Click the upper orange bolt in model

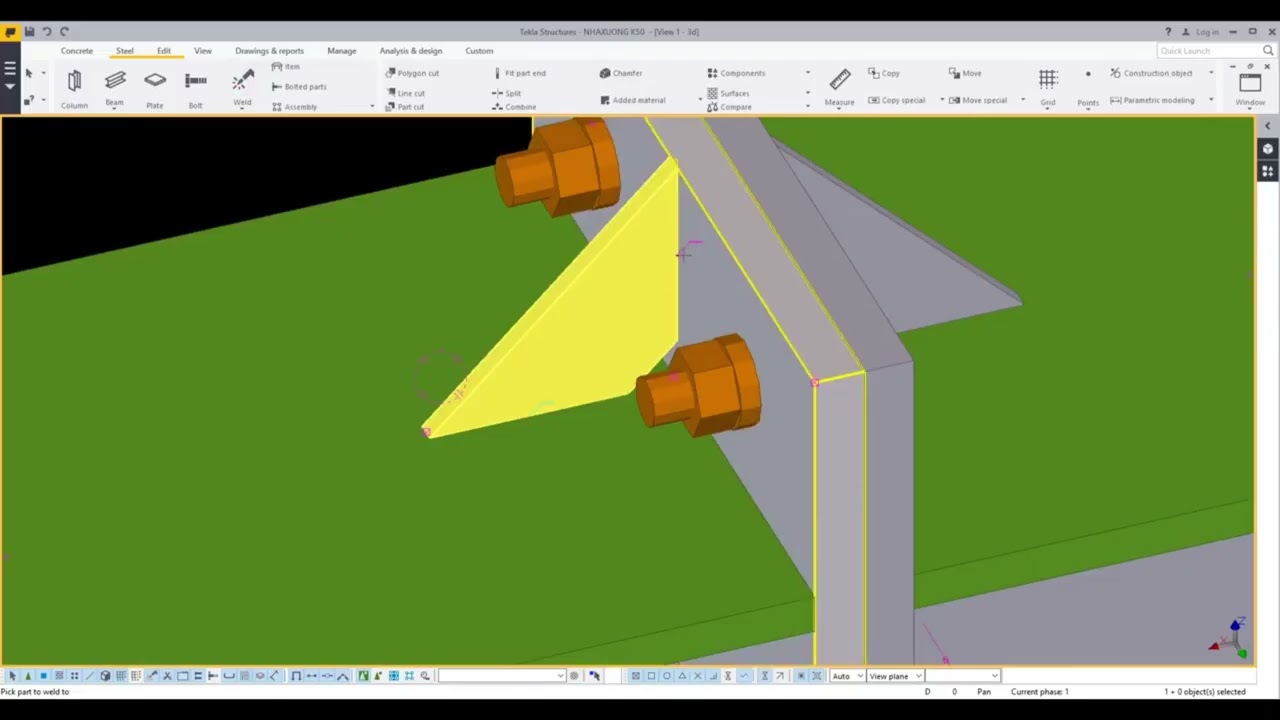pyautogui.click(x=558, y=167)
